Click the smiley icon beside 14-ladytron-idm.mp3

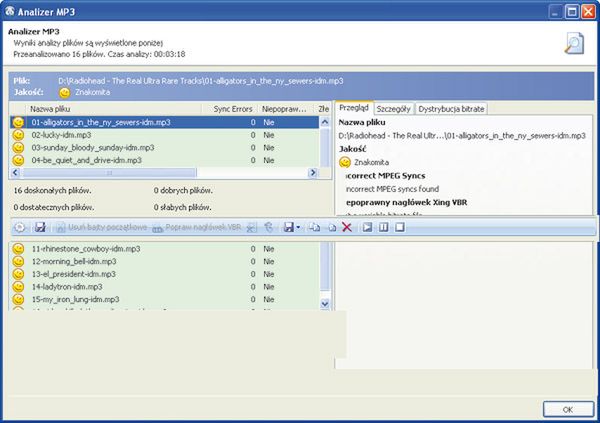tap(18, 286)
